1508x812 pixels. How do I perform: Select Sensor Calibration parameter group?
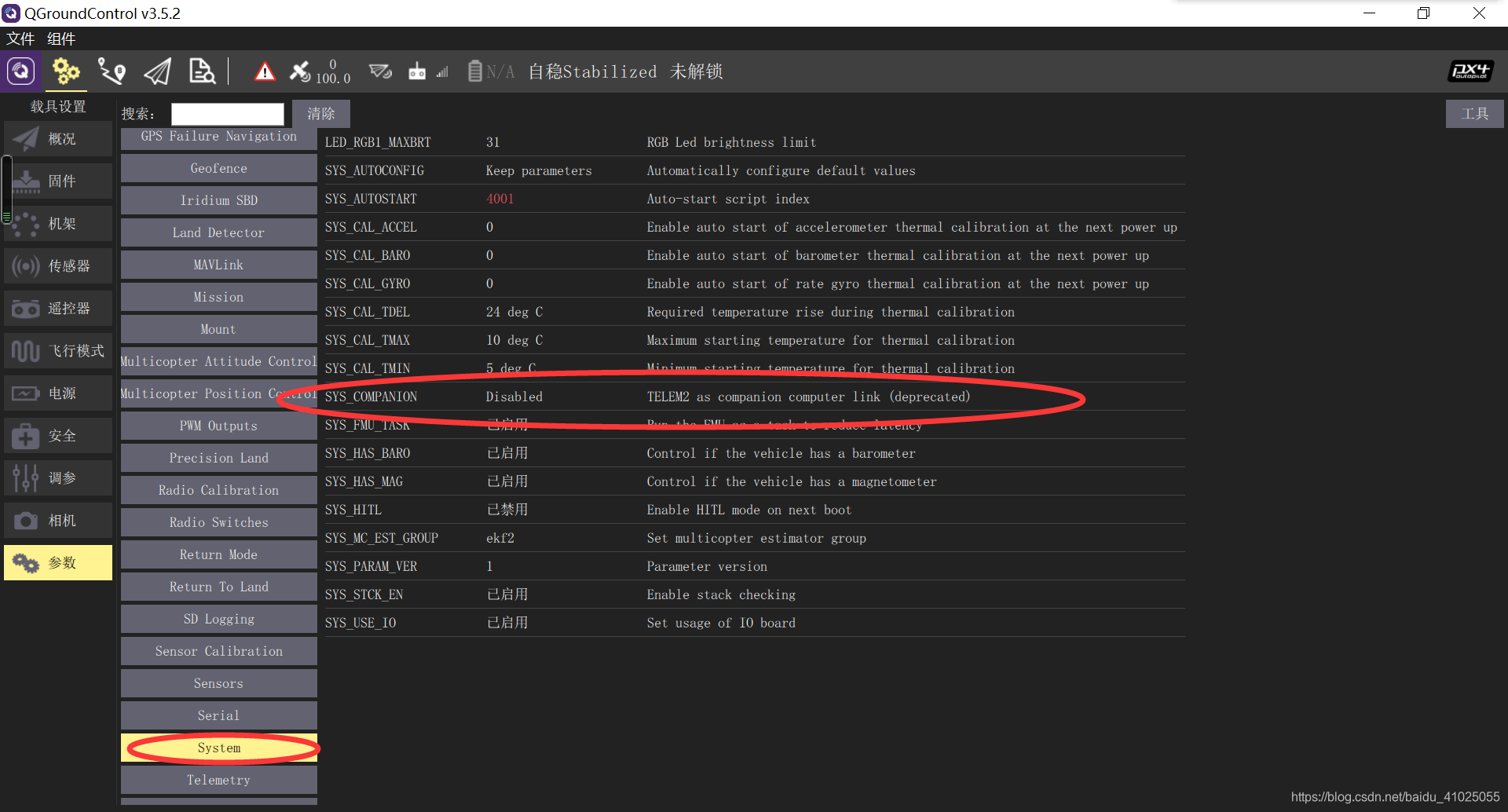[219, 651]
